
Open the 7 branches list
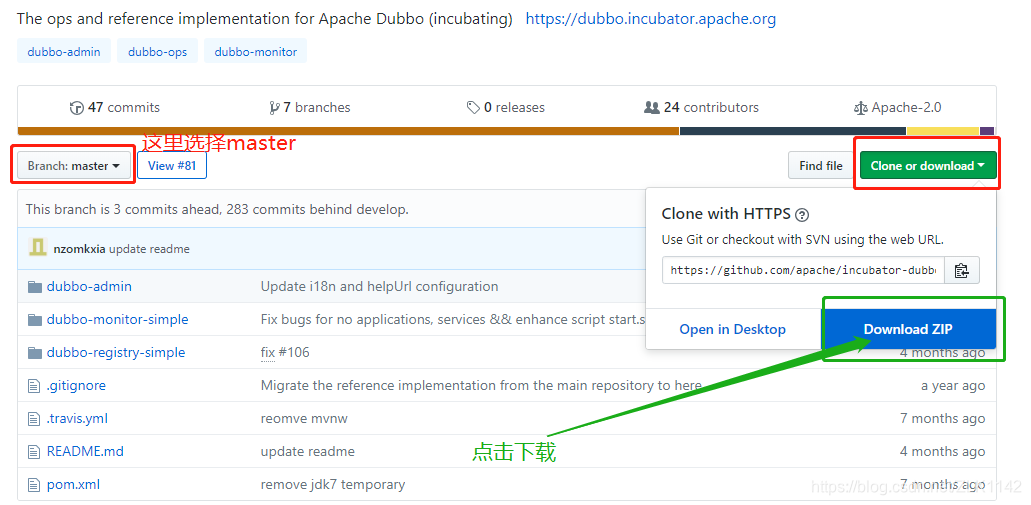310,107
